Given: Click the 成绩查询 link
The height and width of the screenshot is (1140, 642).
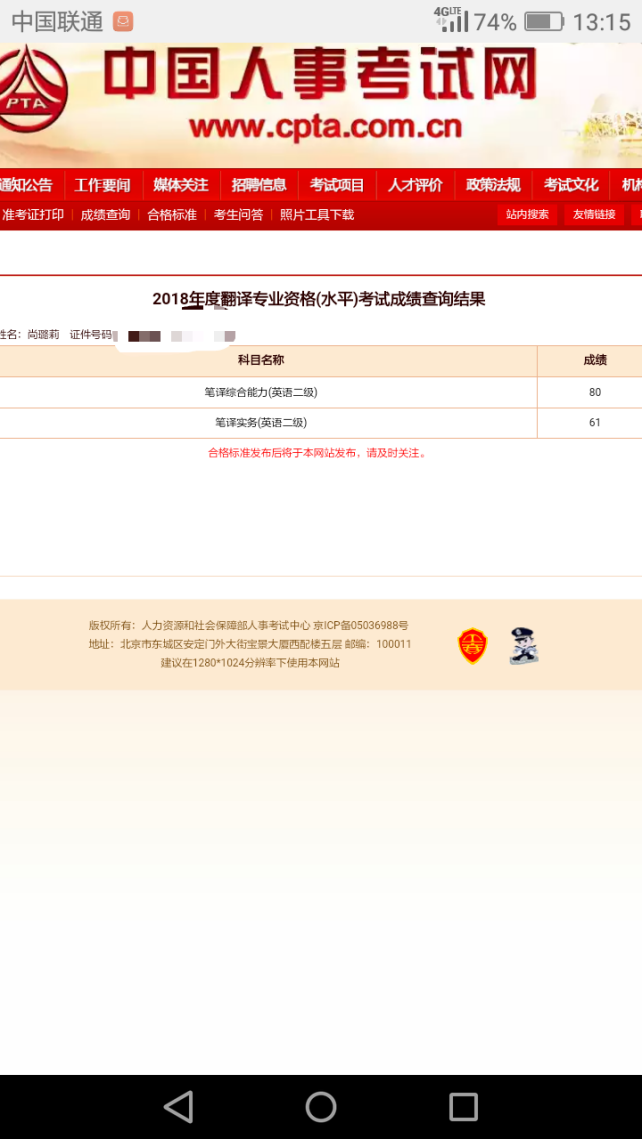Looking at the screenshot, I should (105, 215).
